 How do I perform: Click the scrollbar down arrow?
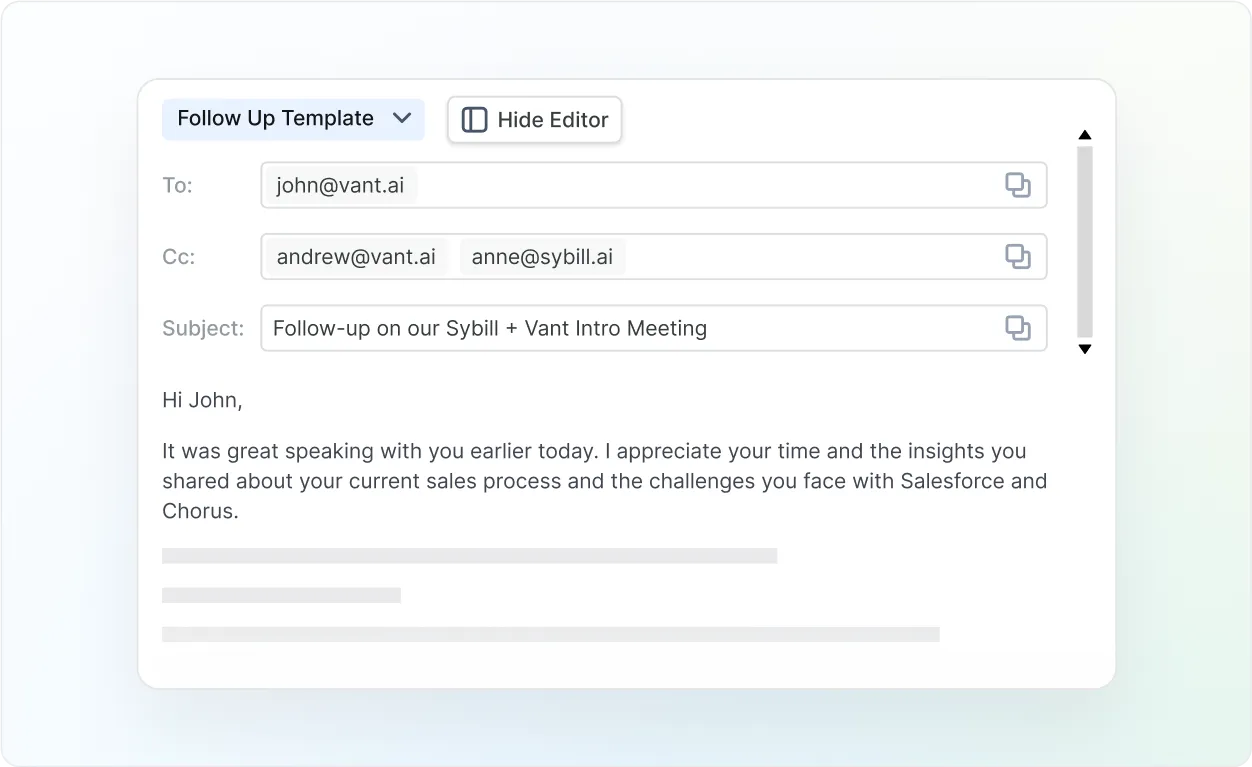[1085, 349]
